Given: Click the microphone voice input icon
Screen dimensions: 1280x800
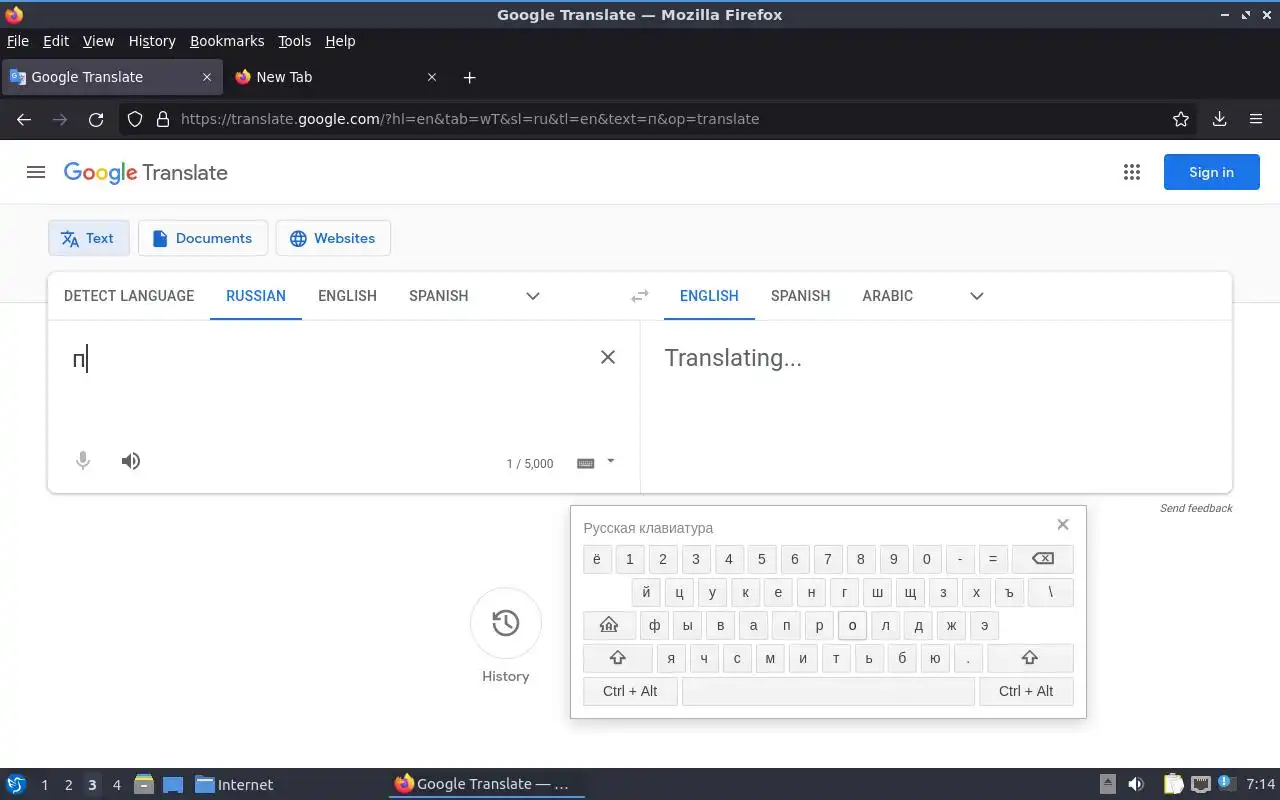Looking at the screenshot, I should (83, 461).
